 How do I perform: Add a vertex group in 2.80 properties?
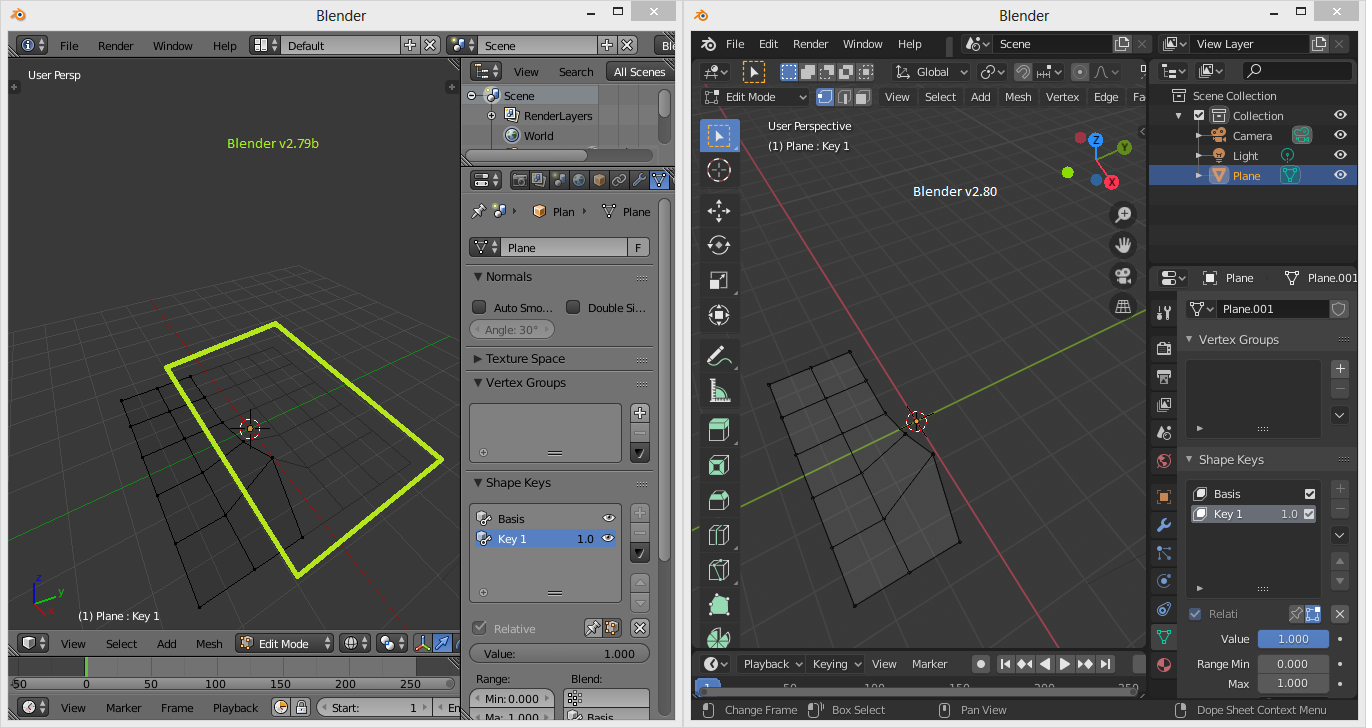point(1340,369)
